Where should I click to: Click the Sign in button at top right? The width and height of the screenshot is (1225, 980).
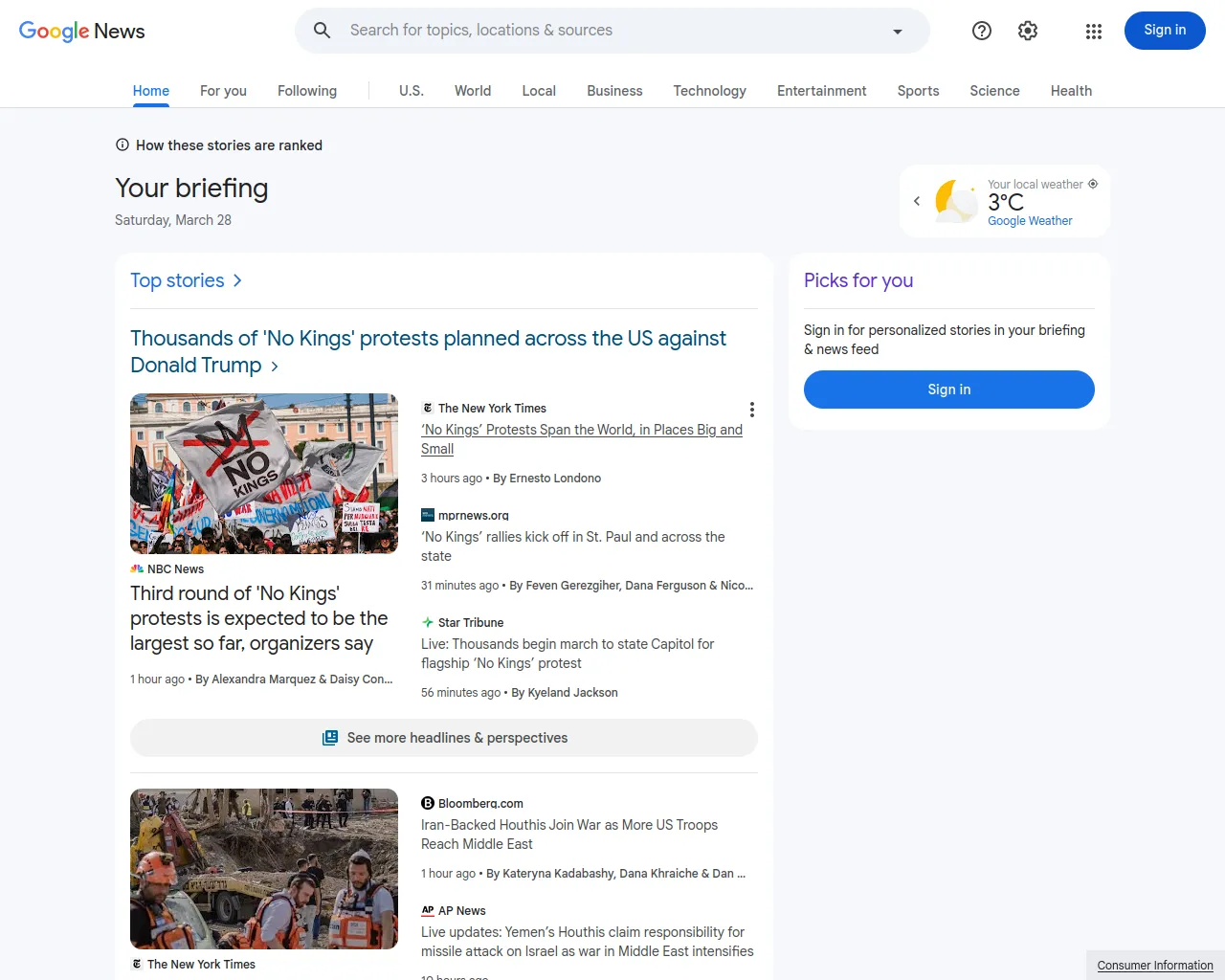1164,31
